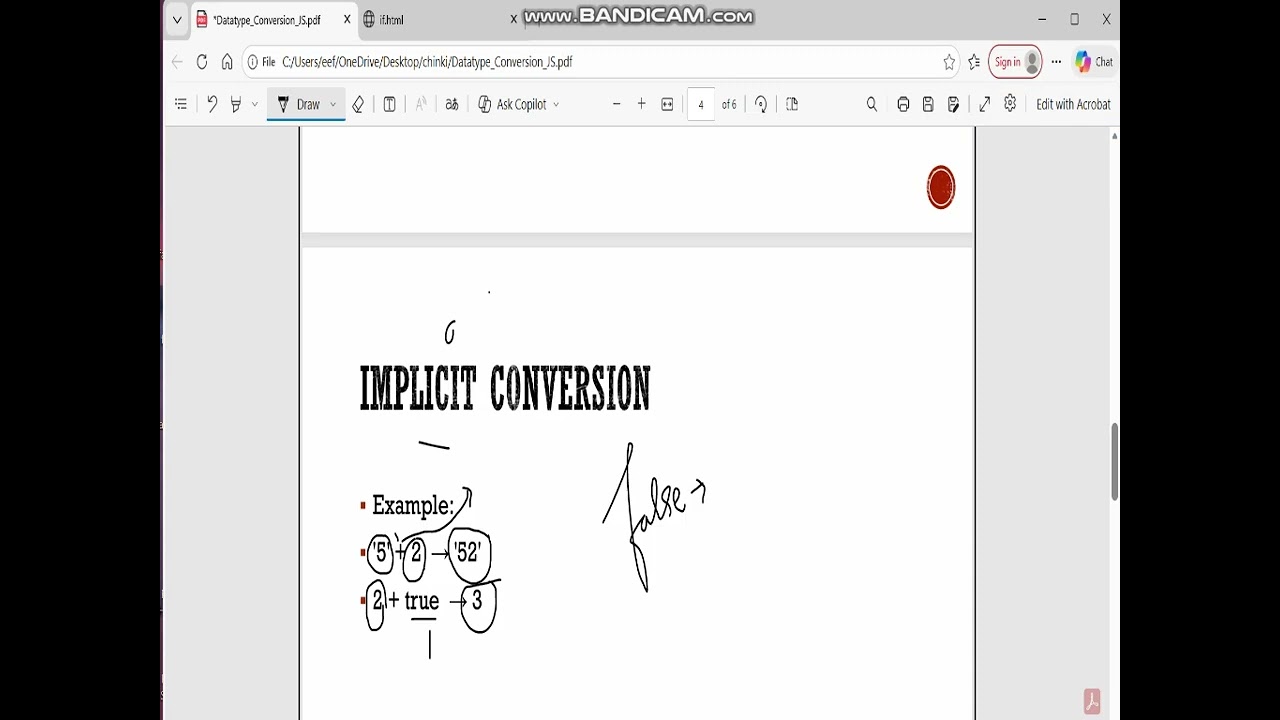Click the undo ink stroke icon

click(x=212, y=104)
